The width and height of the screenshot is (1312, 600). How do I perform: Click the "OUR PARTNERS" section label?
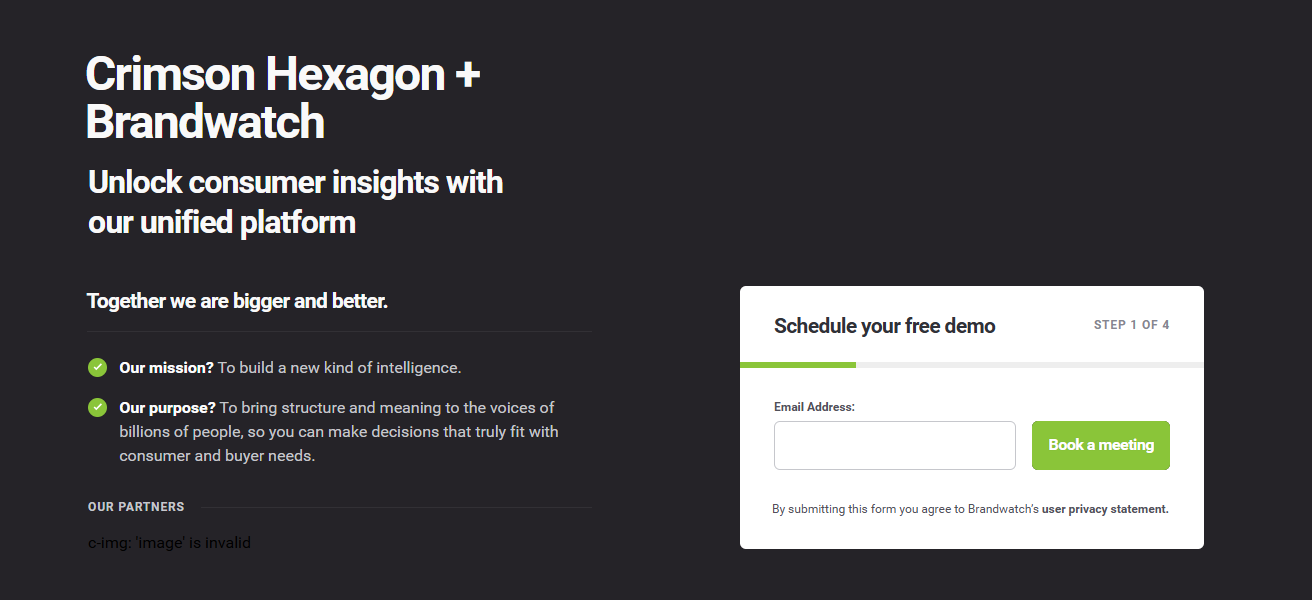pyautogui.click(x=136, y=507)
